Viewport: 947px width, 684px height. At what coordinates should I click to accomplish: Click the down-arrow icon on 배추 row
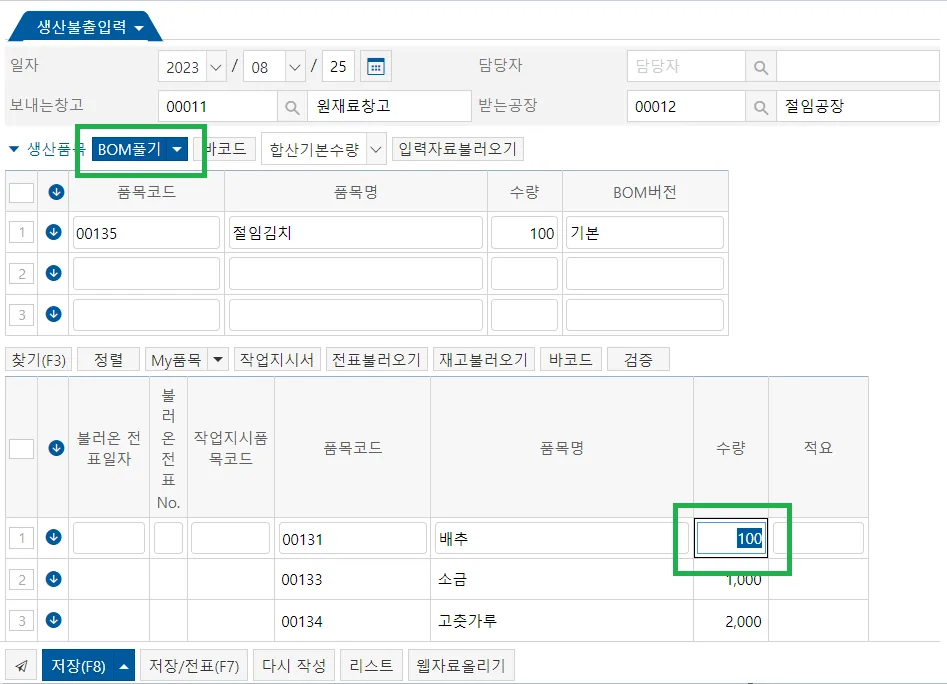(x=54, y=537)
